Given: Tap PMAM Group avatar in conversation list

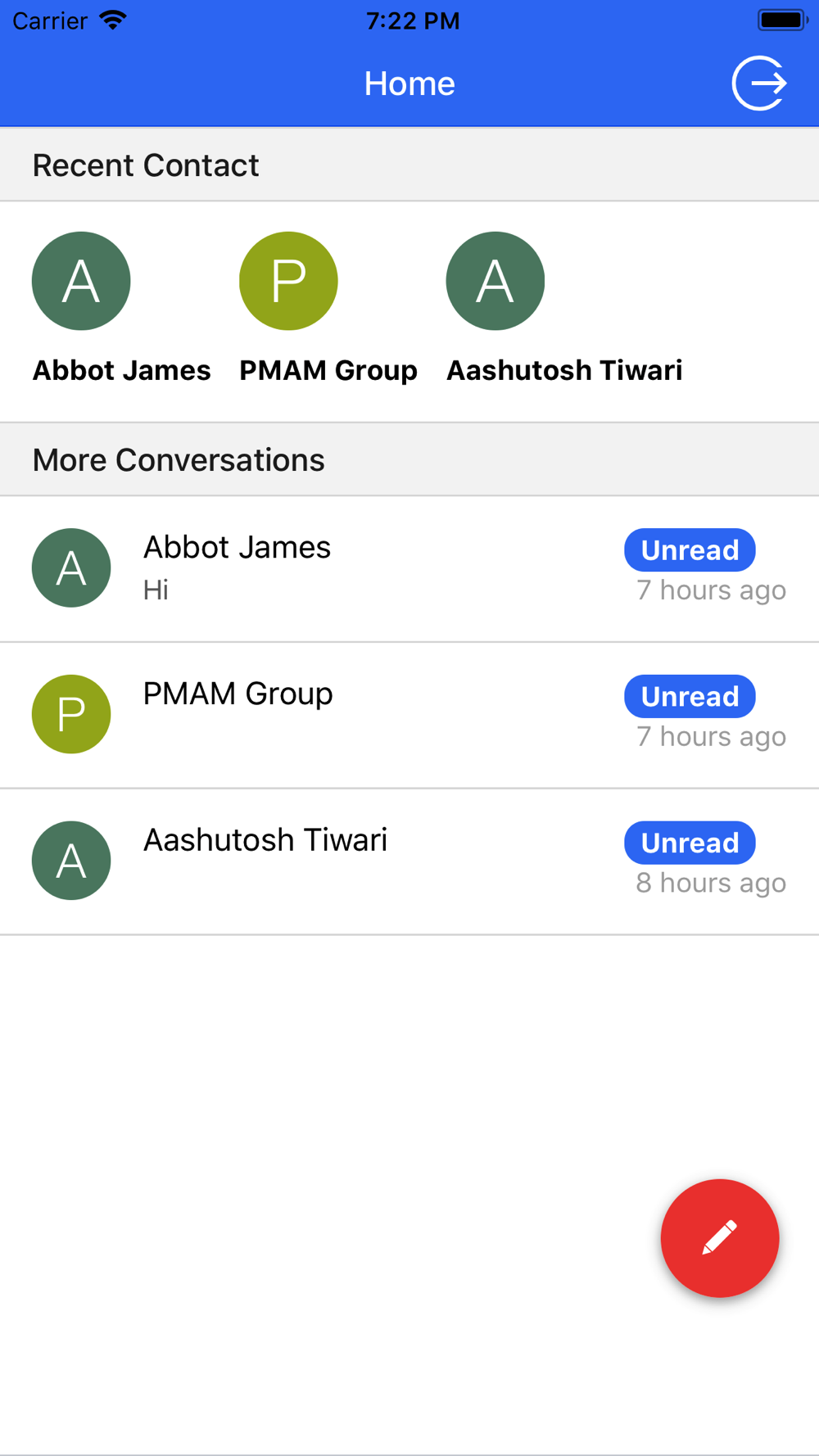Looking at the screenshot, I should [71, 714].
